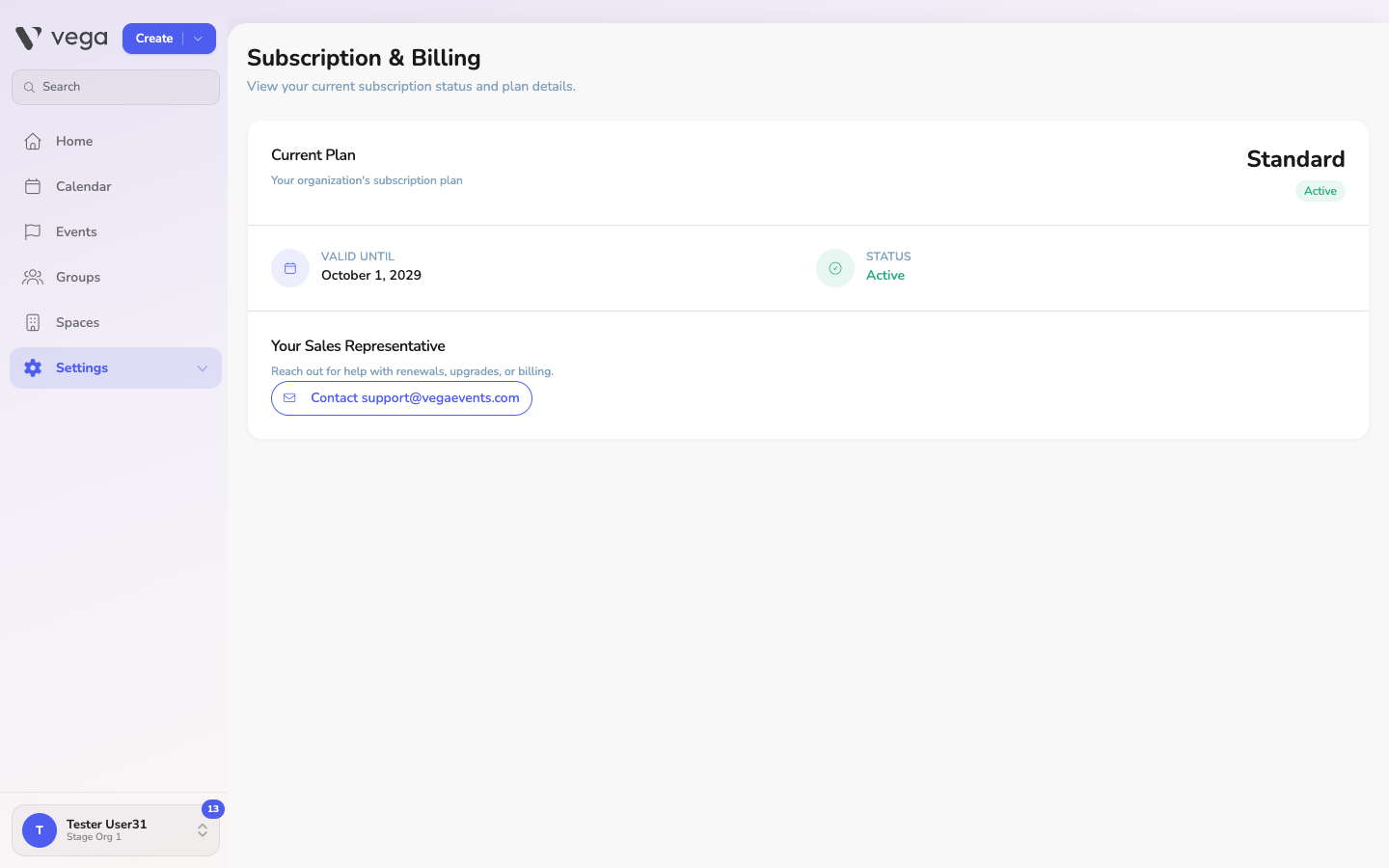
Task: Click the Calendar sidebar icon
Action: pos(33,187)
